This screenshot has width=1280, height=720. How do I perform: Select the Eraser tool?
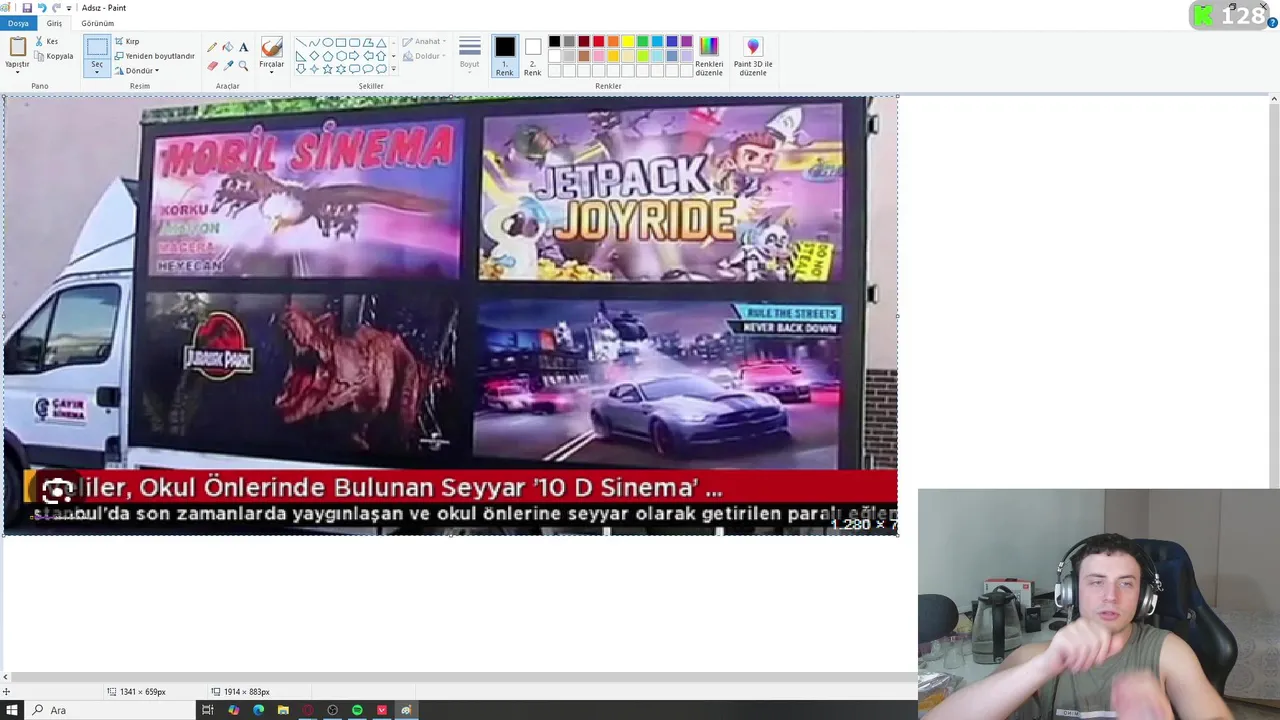[212, 66]
